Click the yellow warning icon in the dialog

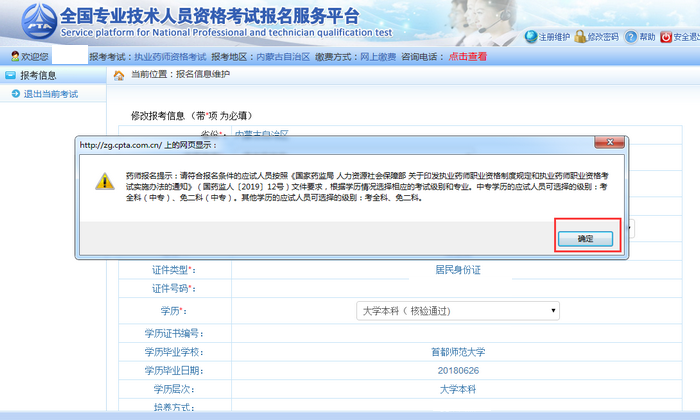pos(104,181)
